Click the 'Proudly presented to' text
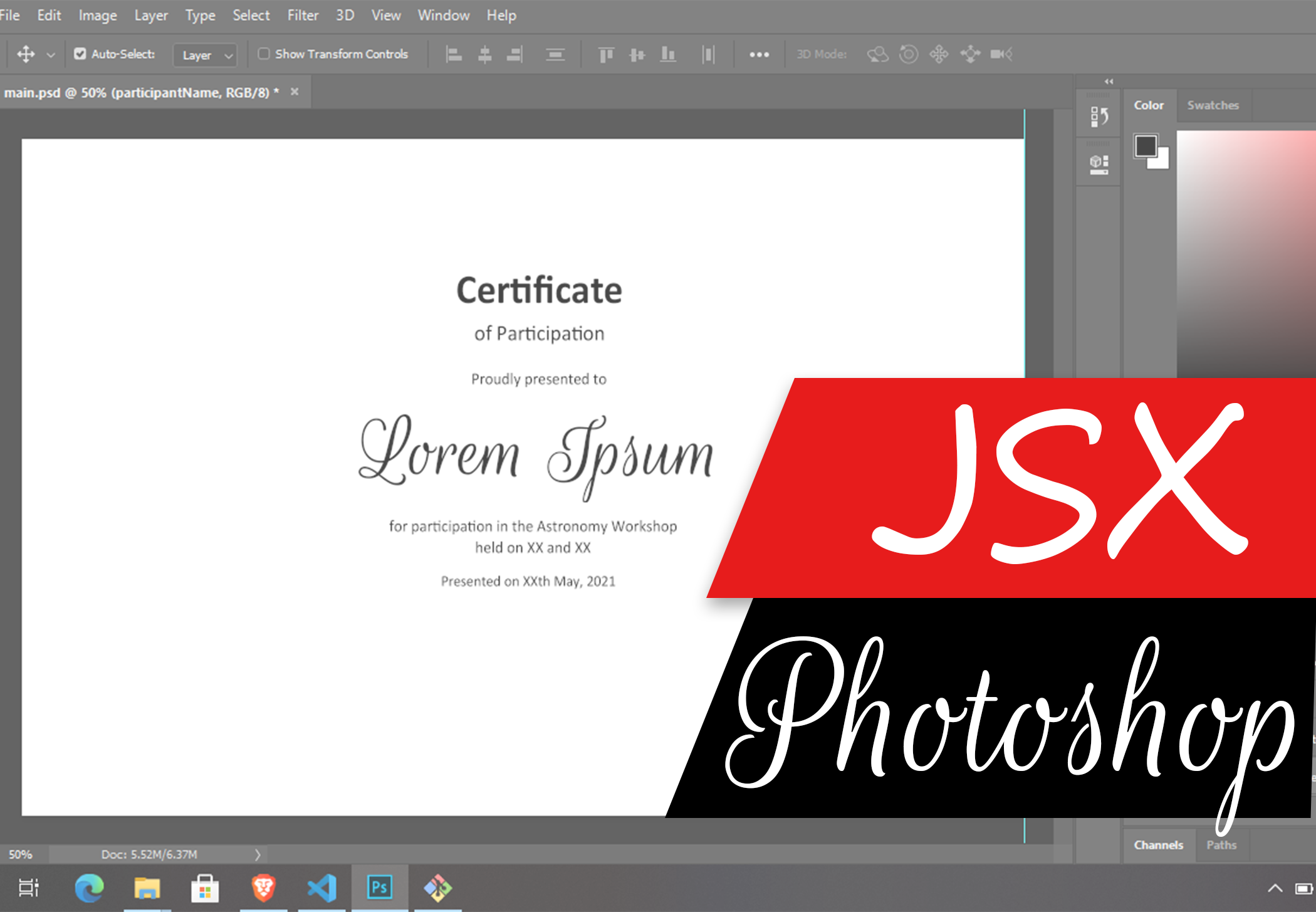 pyautogui.click(x=539, y=379)
